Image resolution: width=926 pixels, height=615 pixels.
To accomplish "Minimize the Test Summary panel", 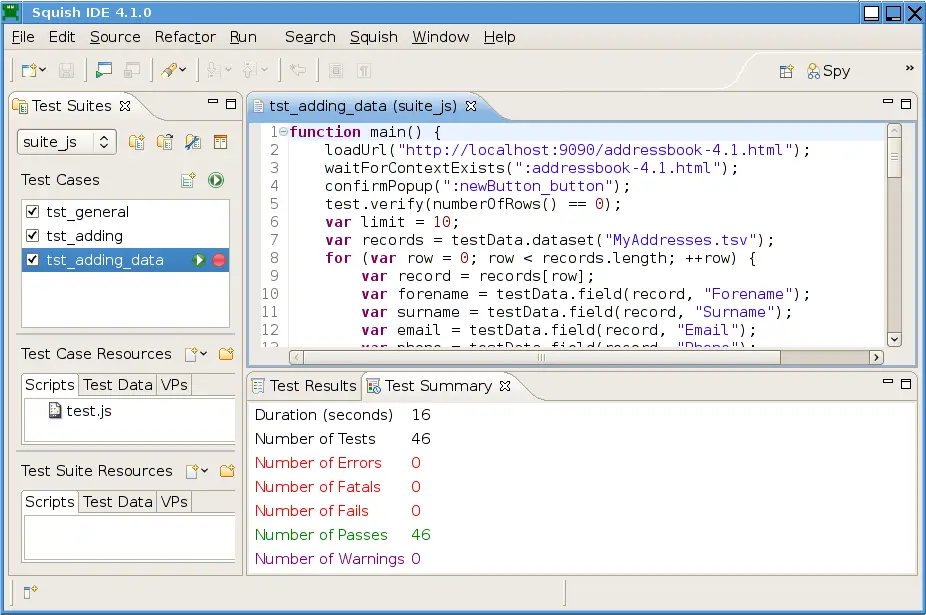I will pos(888,382).
